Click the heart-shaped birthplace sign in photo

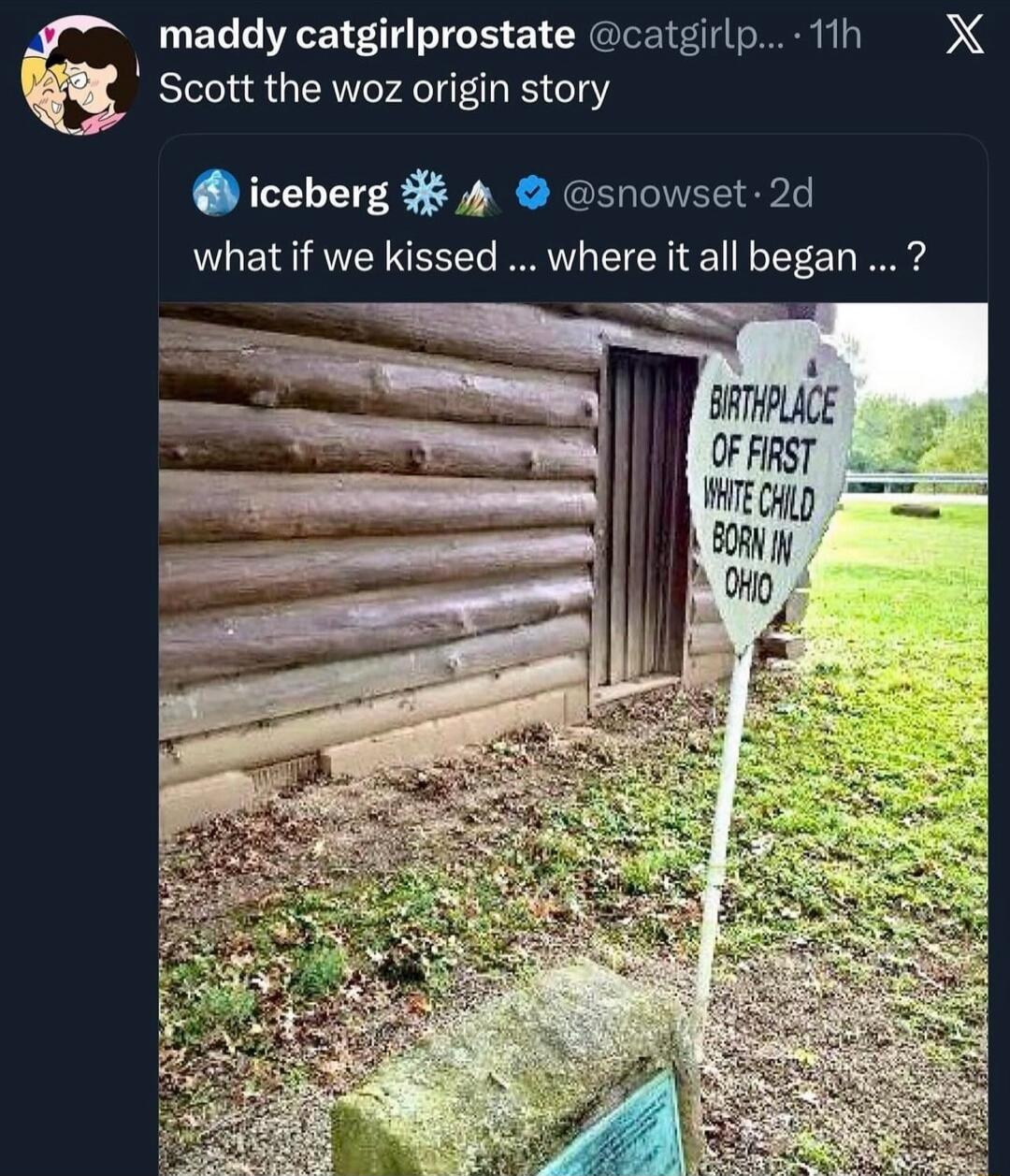point(769,477)
